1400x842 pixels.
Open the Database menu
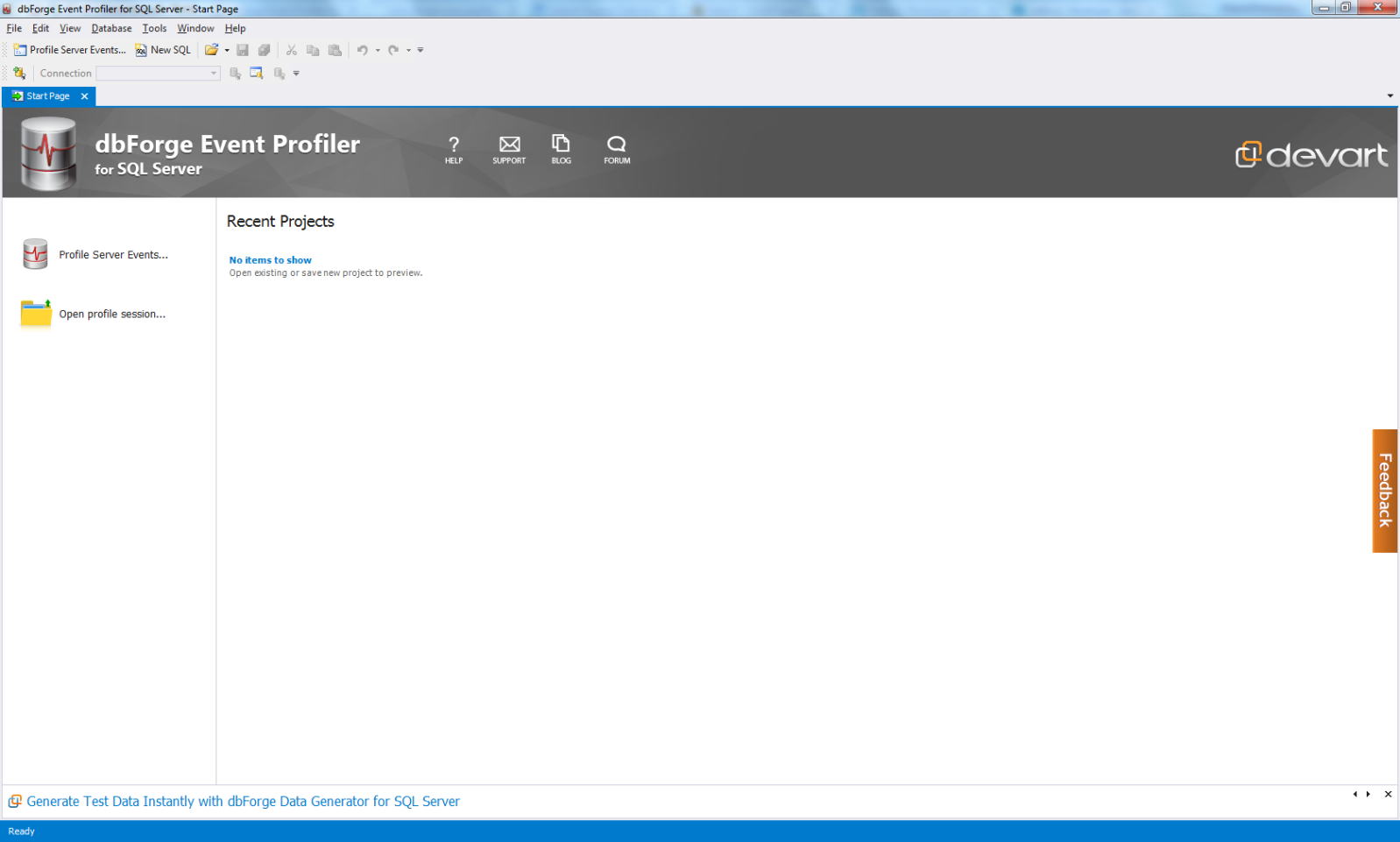click(x=111, y=28)
